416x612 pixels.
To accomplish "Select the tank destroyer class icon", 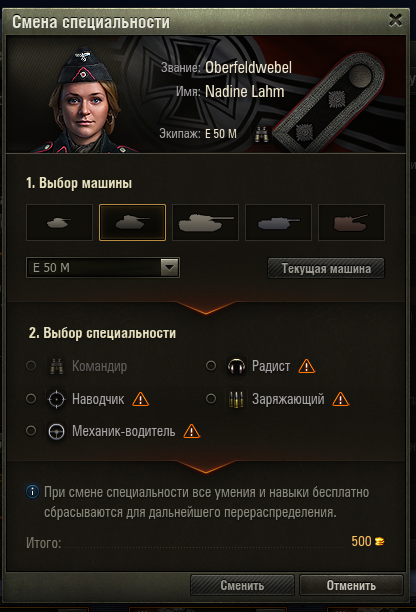I will tap(278, 222).
